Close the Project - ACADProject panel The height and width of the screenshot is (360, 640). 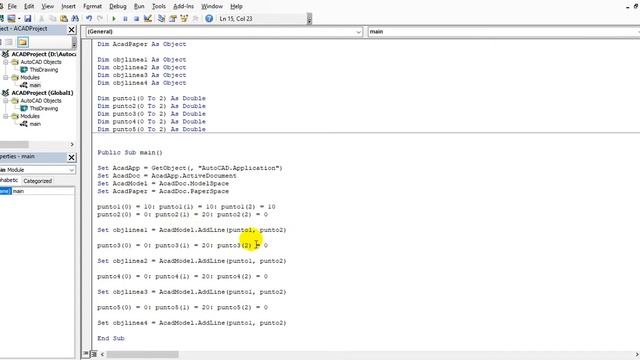point(71,29)
